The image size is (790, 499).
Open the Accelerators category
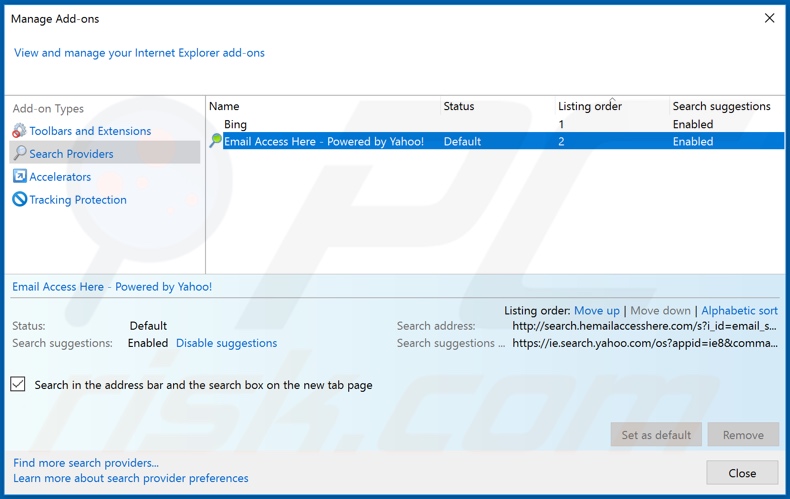(x=60, y=177)
